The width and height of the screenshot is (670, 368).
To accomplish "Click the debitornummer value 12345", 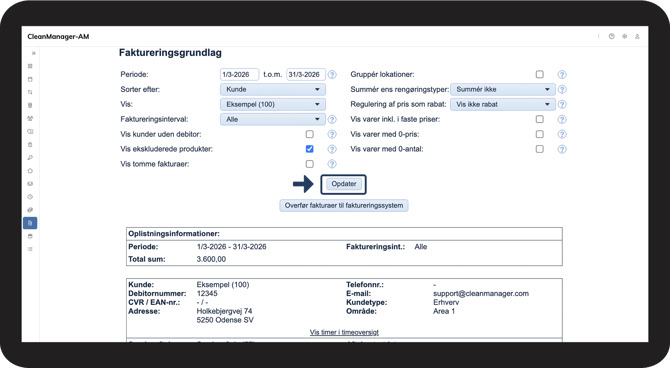I will [x=207, y=294].
